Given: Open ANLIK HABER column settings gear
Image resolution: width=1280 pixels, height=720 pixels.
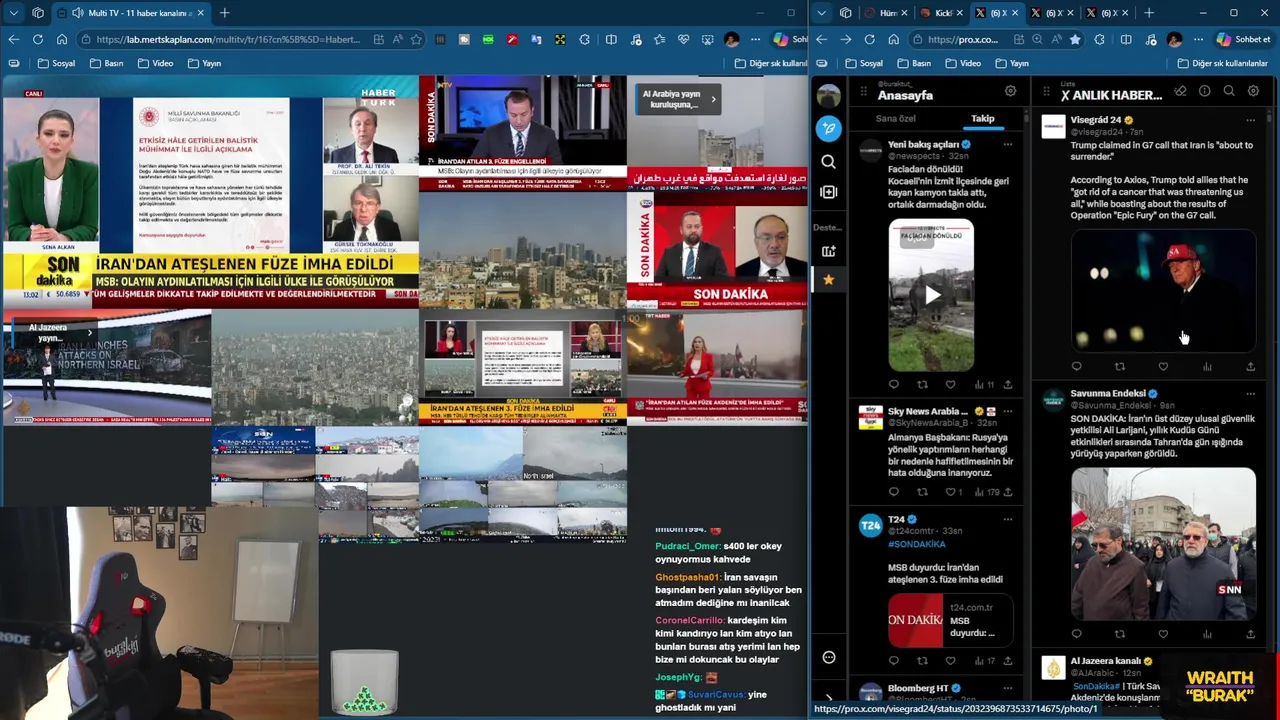Looking at the screenshot, I should click(x=1253, y=91).
